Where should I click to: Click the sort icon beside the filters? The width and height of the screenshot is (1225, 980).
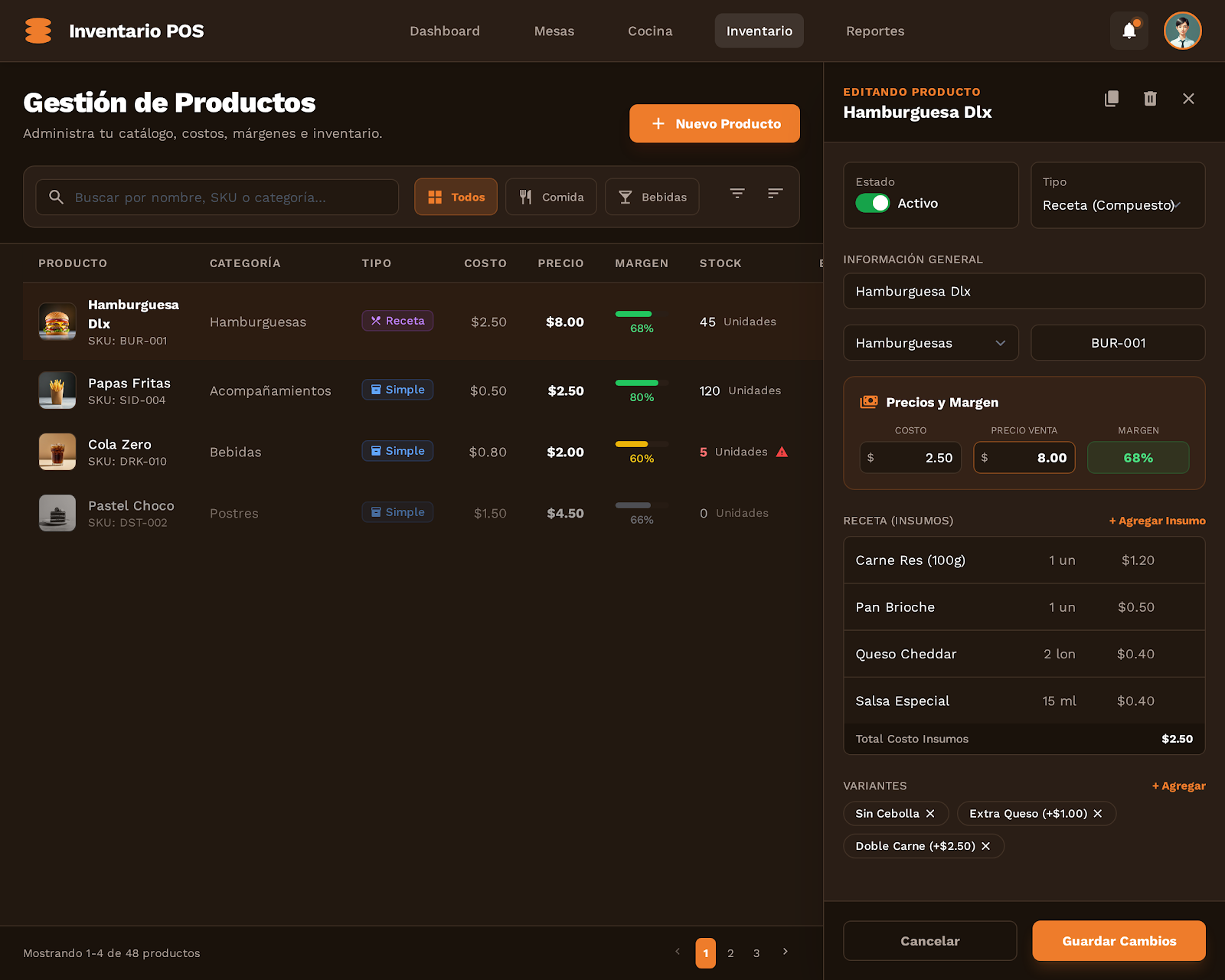pyautogui.click(x=775, y=194)
